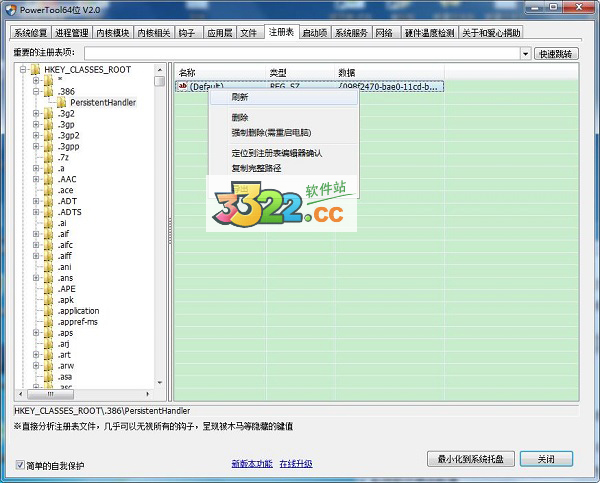Click the .application folder icon
The width and height of the screenshot is (600, 483).
point(48,312)
